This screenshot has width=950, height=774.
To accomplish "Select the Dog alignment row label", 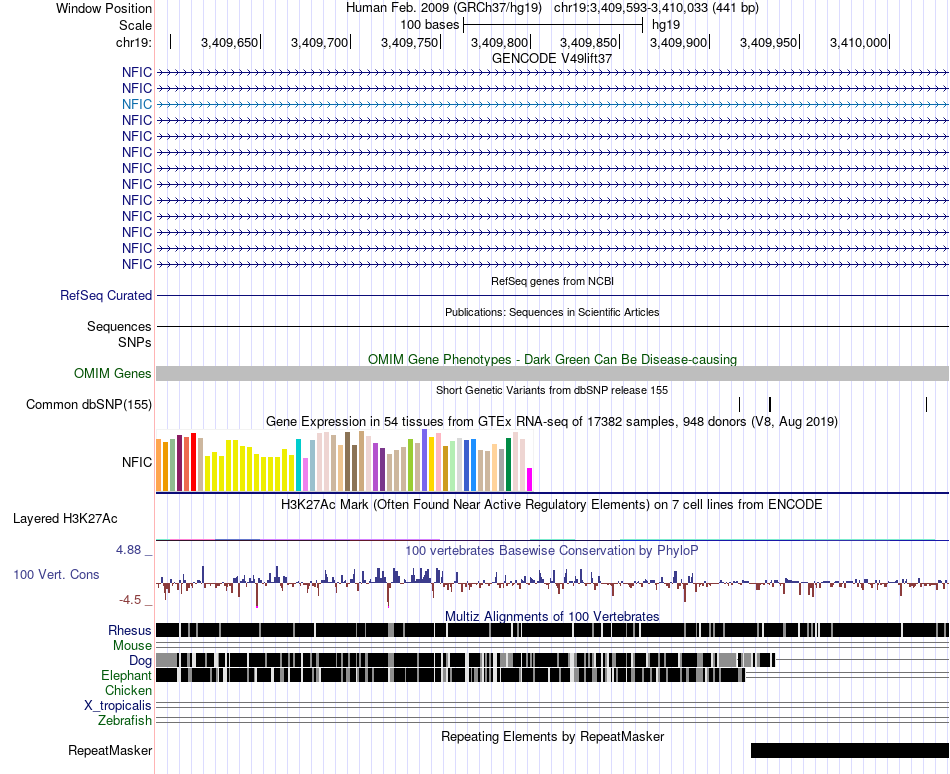I will click(x=140, y=661).
